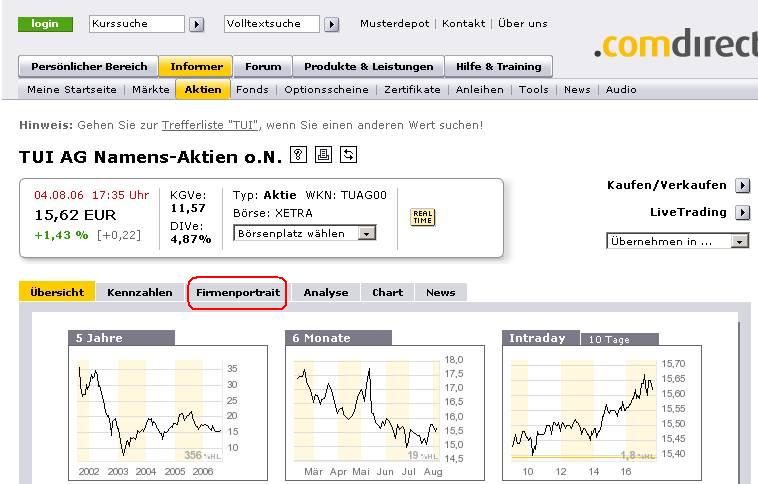Click the 5 Jahre chart thumbnail
Image resolution: width=758 pixels, height=484 pixels.
[x=168, y=413]
